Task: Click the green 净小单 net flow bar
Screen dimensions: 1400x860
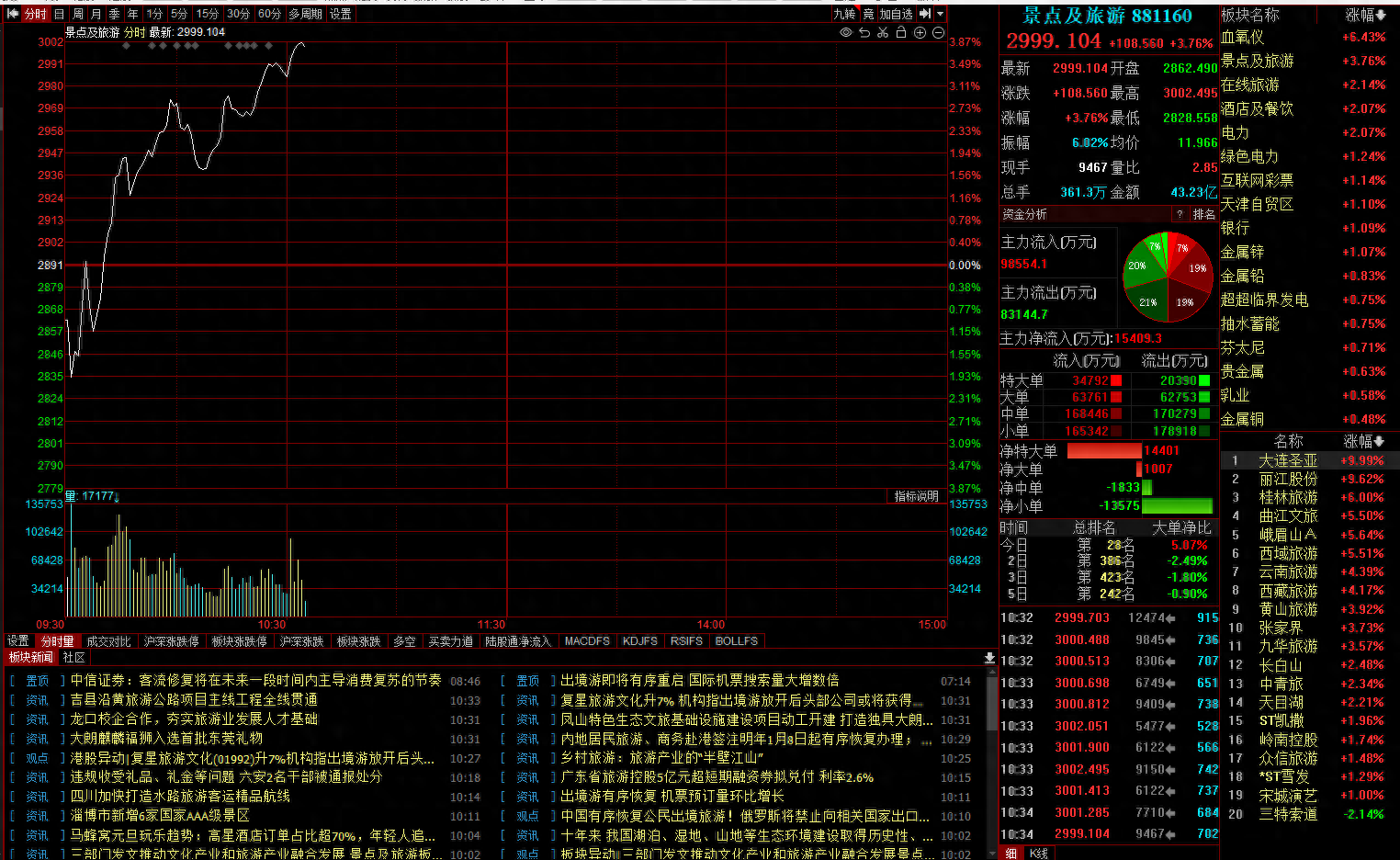Action: pyautogui.click(x=1177, y=506)
